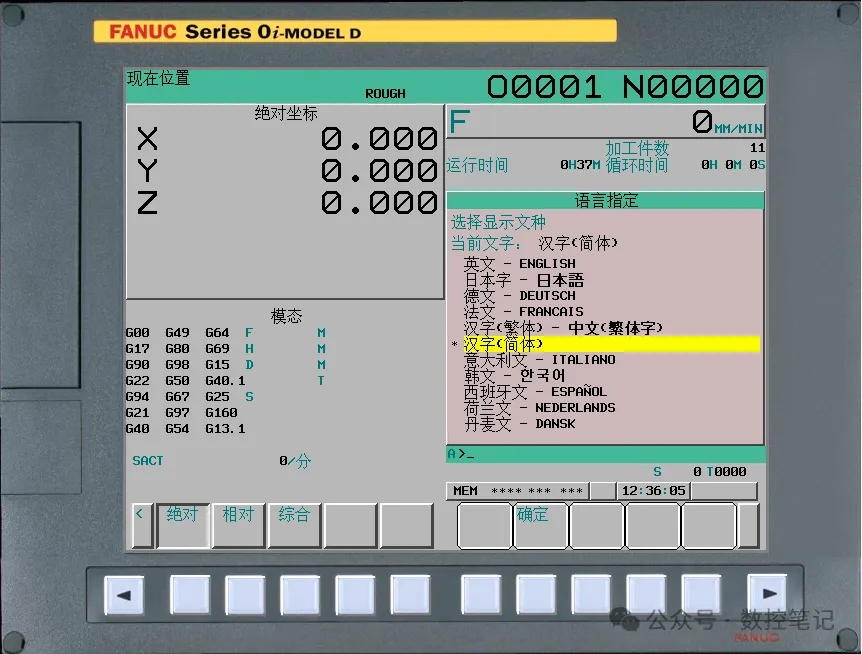Choose 德文 - DEUTSCH in the language list
The width and height of the screenshot is (862, 654).
[520, 296]
